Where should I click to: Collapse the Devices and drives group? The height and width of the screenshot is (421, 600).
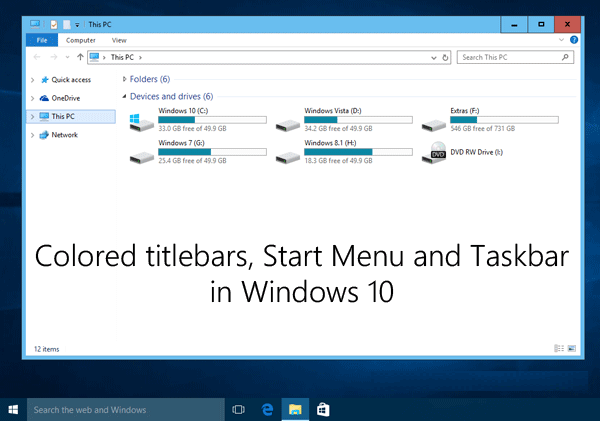(124, 96)
